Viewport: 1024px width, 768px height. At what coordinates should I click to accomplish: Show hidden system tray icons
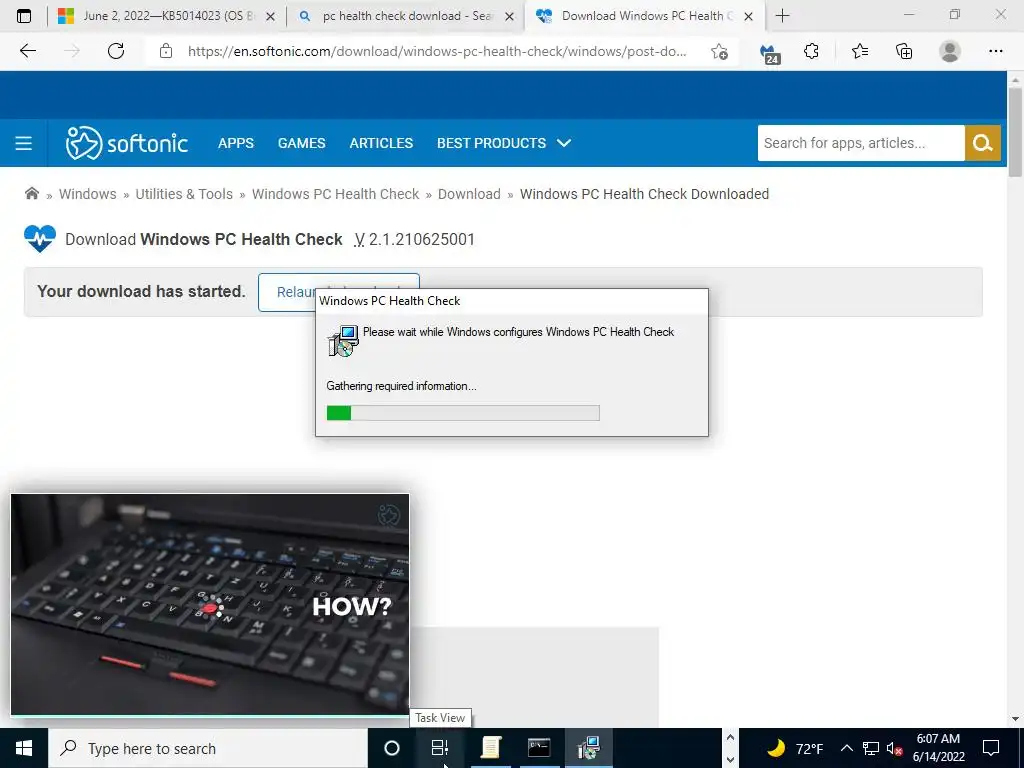coord(846,748)
